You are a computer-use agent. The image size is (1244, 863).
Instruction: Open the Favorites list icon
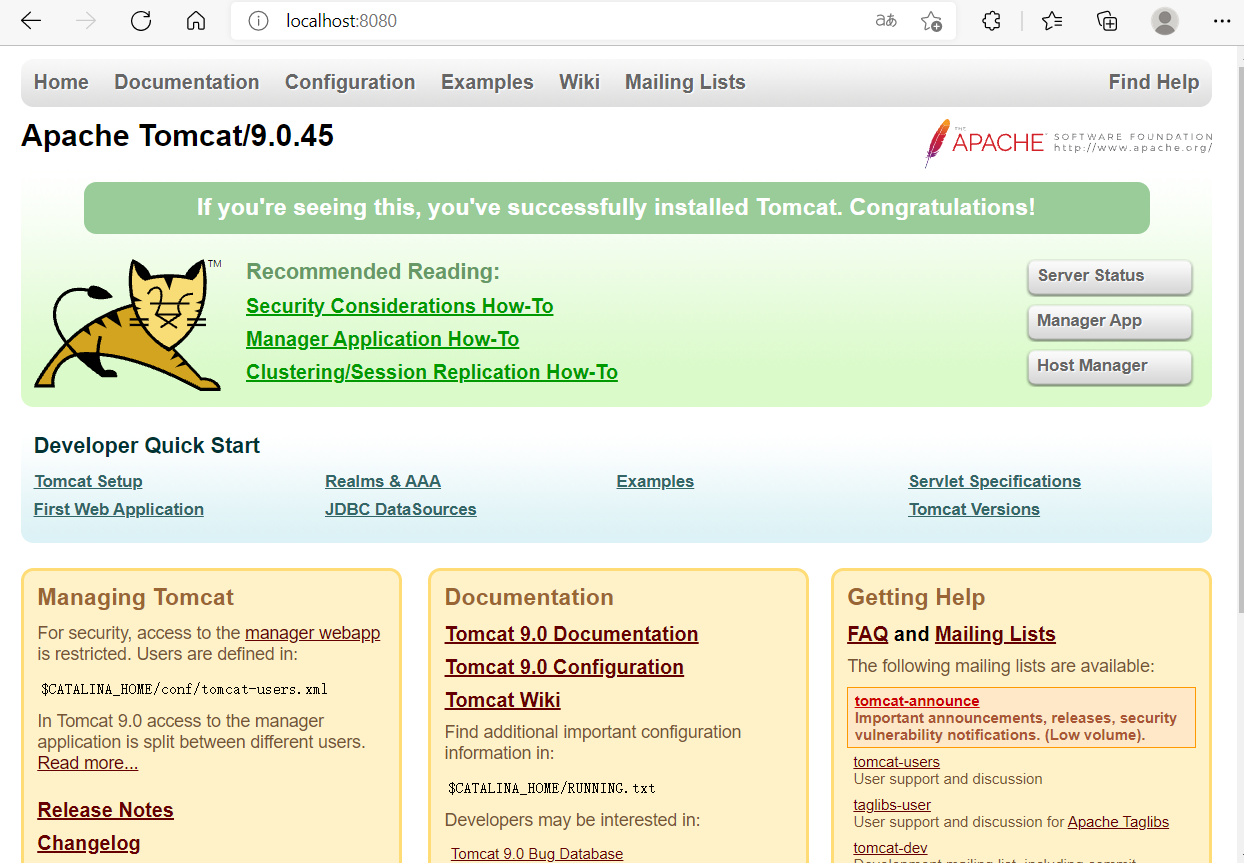point(1052,21)
